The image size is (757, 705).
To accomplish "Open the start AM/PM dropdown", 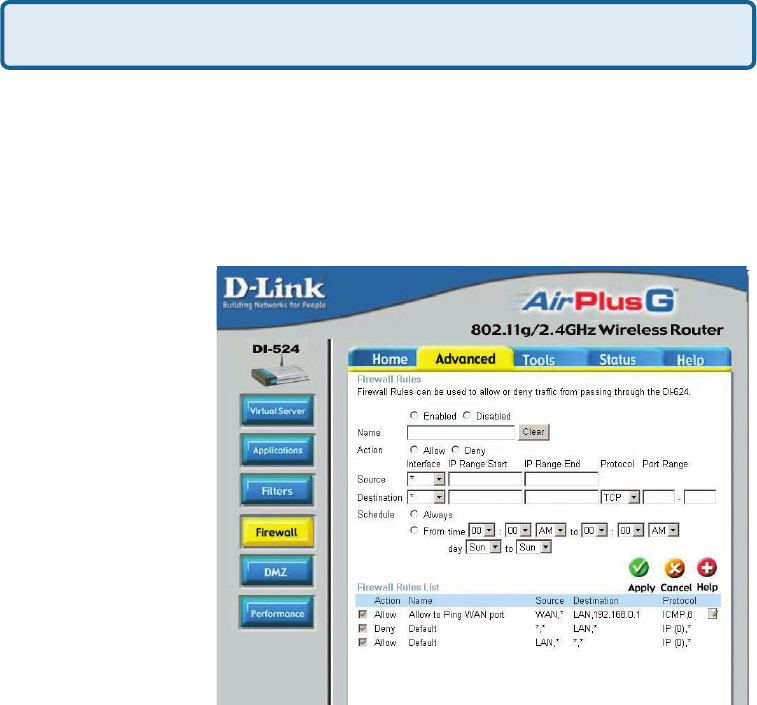I will (551, 530).
